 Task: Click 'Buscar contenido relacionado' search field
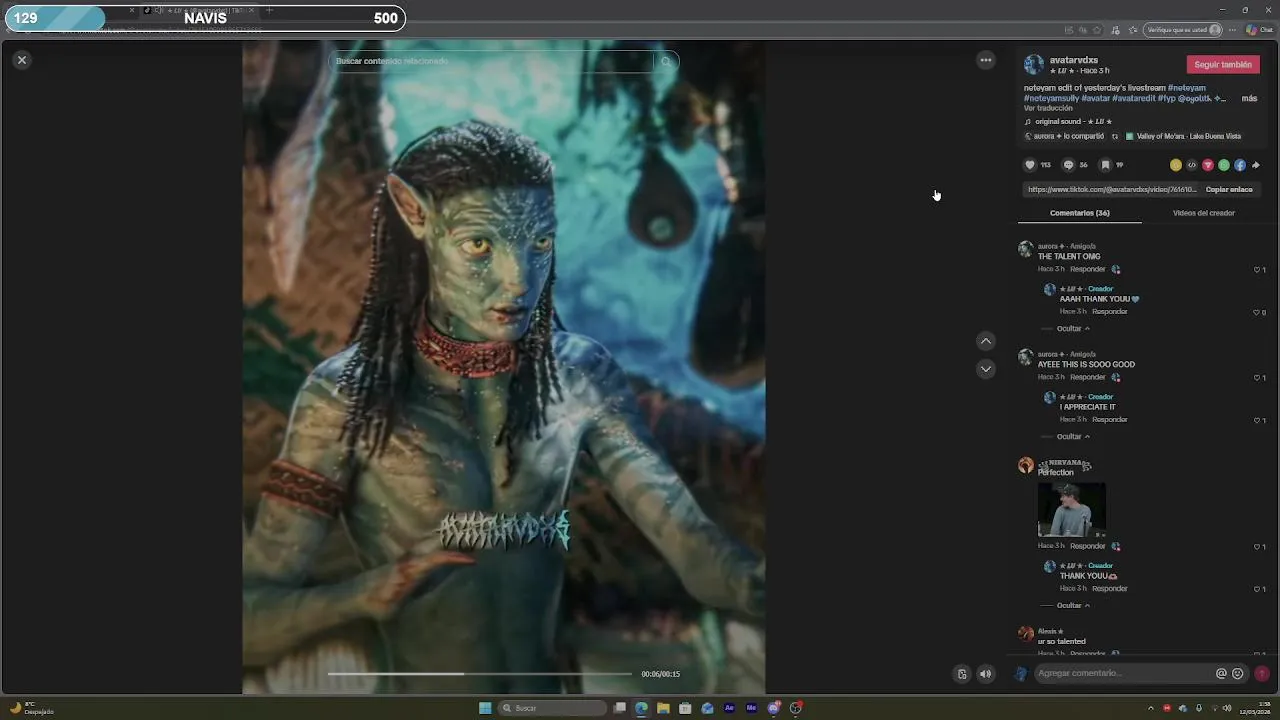[490, 61]
